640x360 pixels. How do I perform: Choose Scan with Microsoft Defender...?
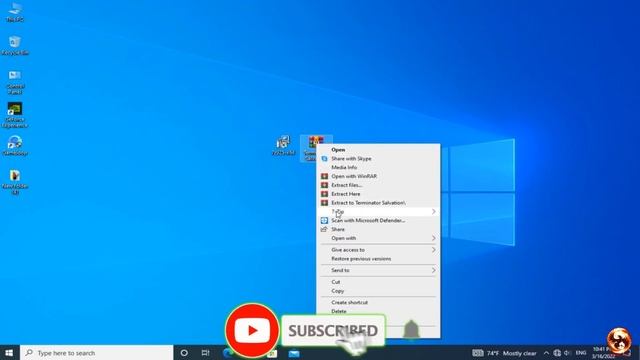point(378,220)
